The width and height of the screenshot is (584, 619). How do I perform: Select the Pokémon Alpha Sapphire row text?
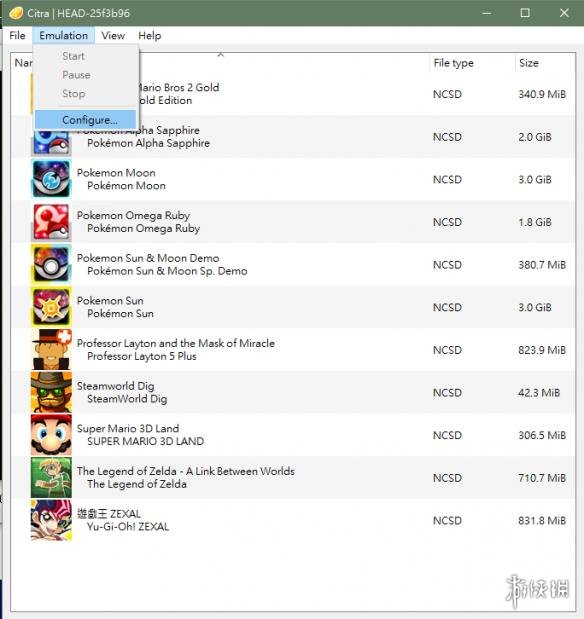(148, 143)
